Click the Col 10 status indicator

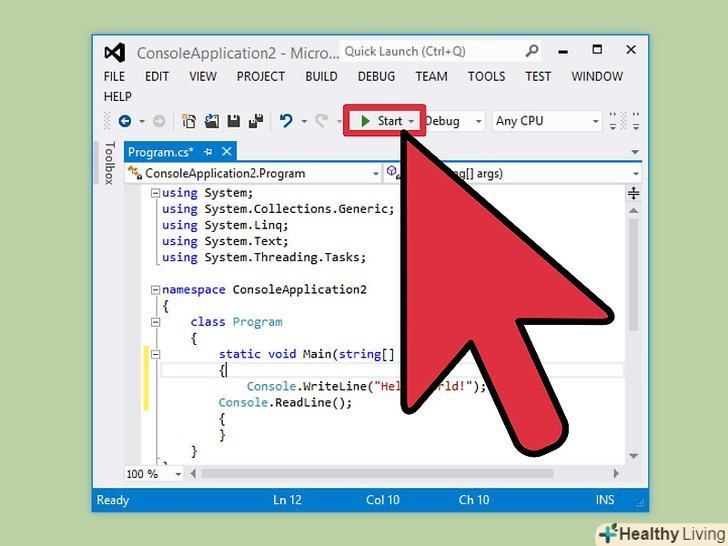point(383,500)
